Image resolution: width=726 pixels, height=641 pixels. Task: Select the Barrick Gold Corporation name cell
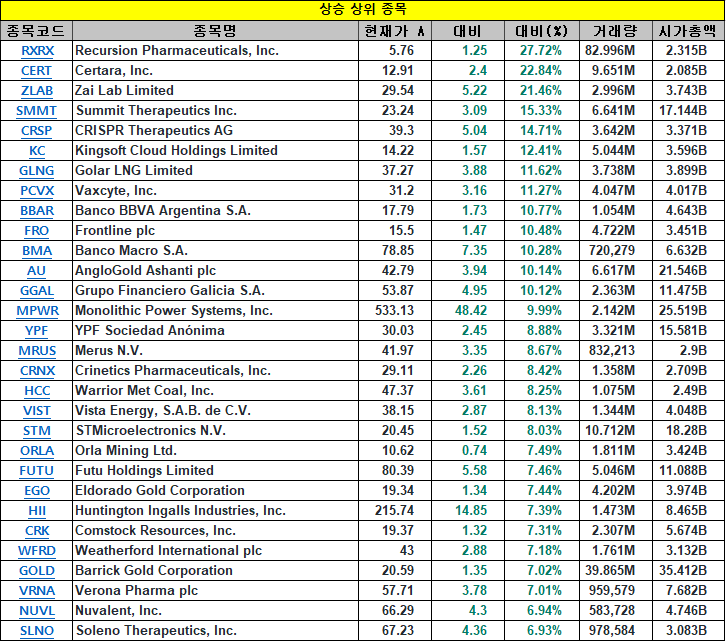(x=215, y=571)
